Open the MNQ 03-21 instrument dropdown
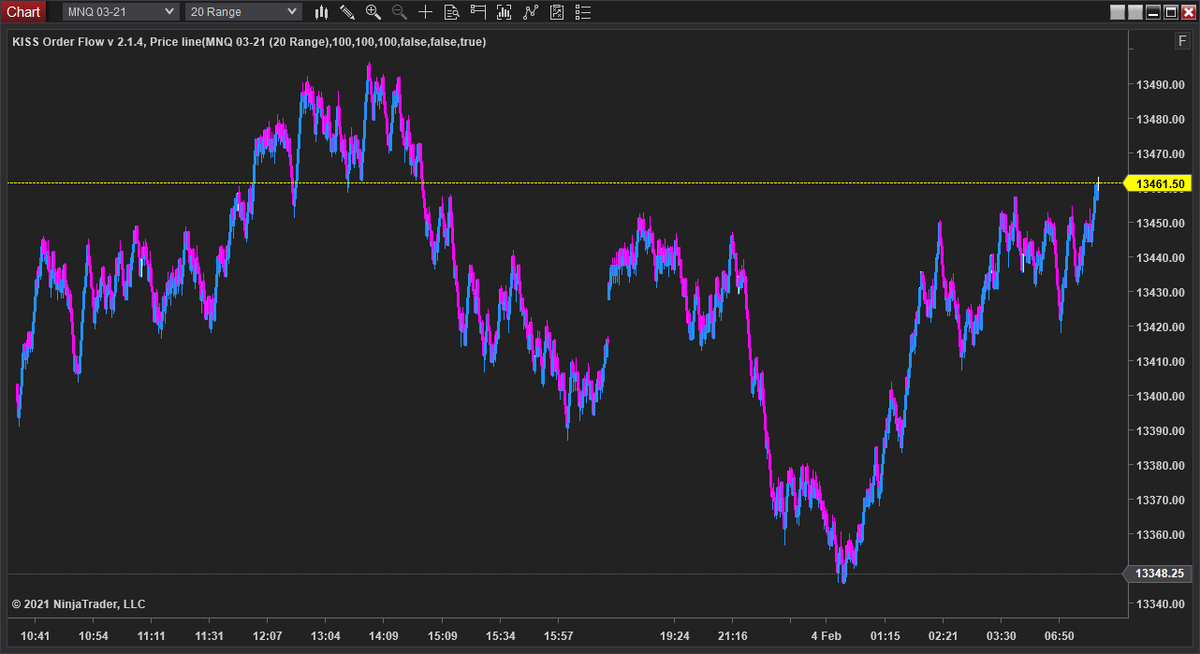Screen dimensions: 1200x654 pos(120,12)
